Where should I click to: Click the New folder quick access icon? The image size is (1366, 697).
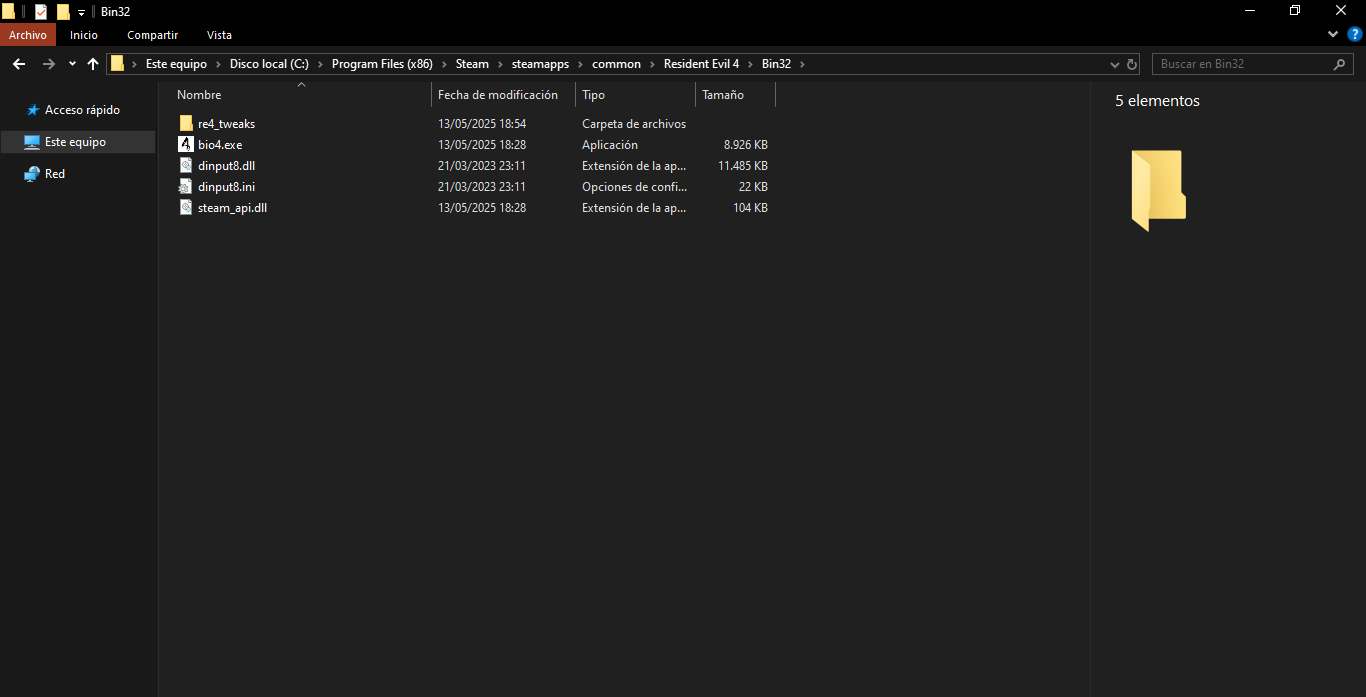coord(63,12)
